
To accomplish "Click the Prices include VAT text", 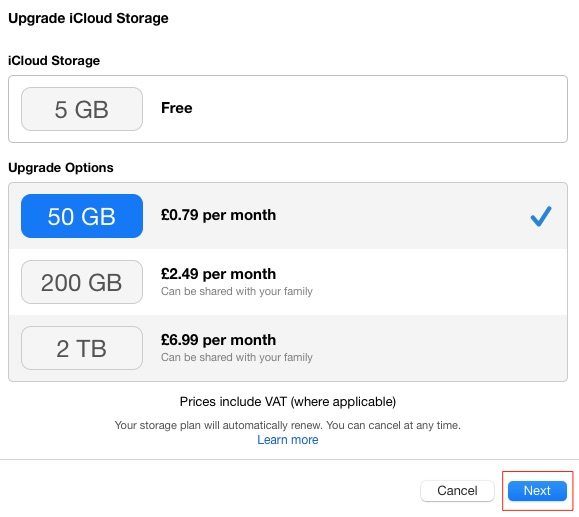I will point(288,402).
